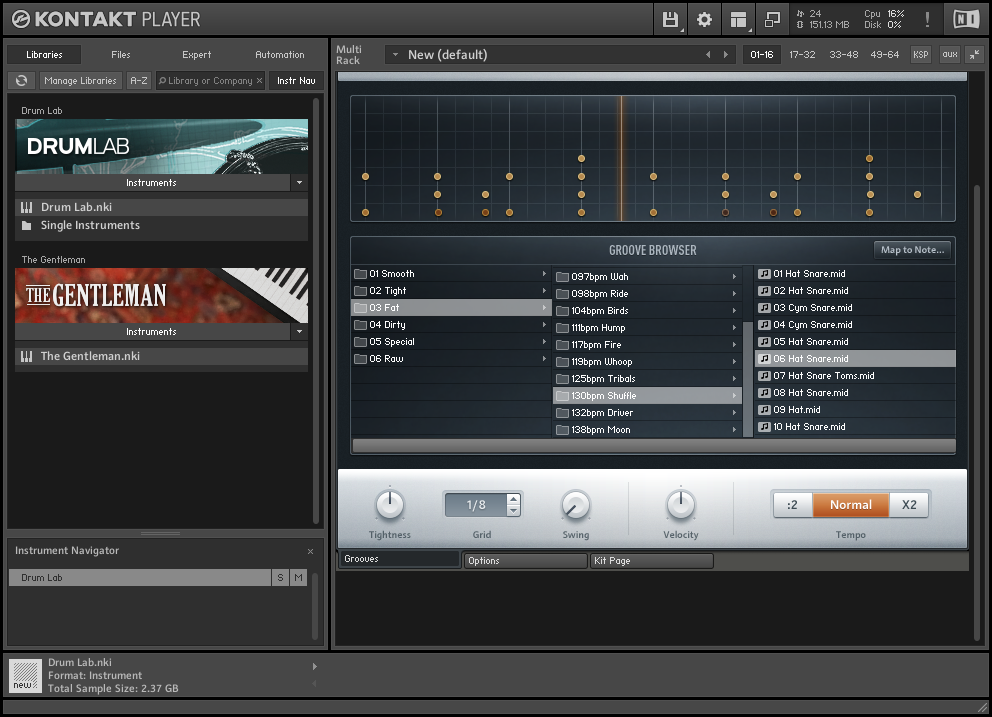
Task: Click the Velocity knob
Action: point(681,505)
